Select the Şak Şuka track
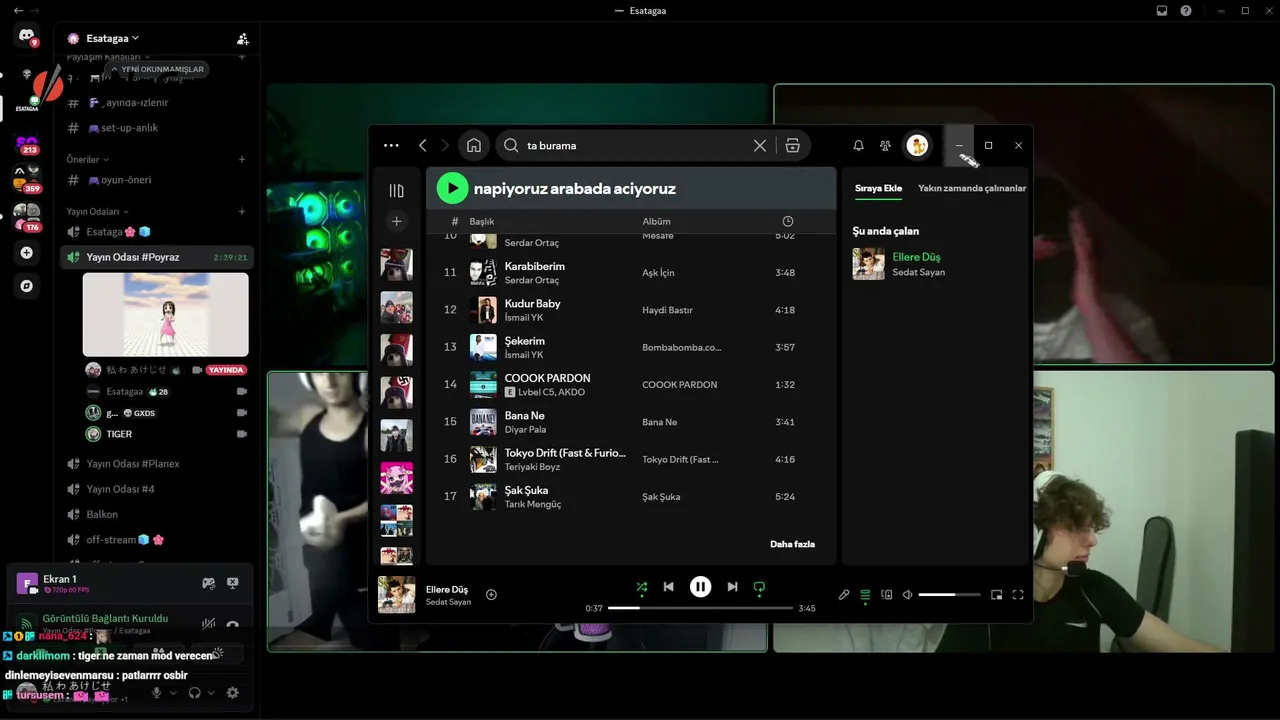This screenshot has width=1280, height=720. tap(631, 497)
